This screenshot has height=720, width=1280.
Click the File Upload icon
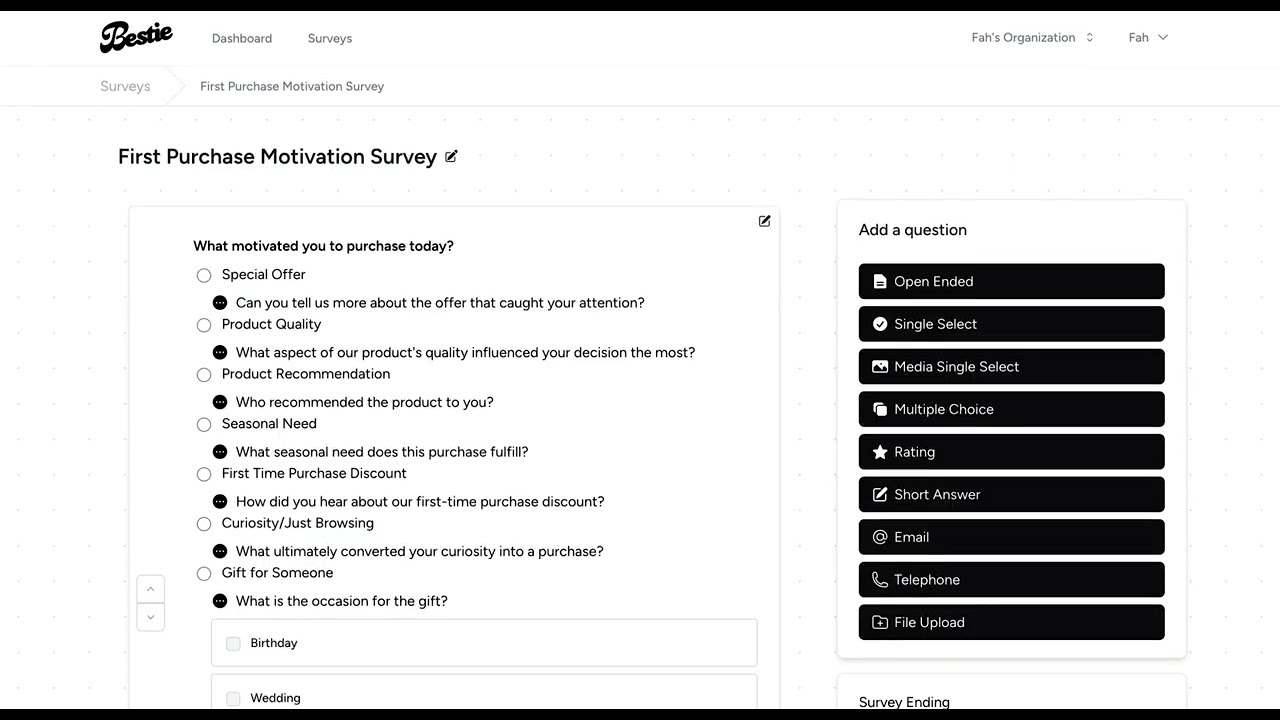(880, 622)
